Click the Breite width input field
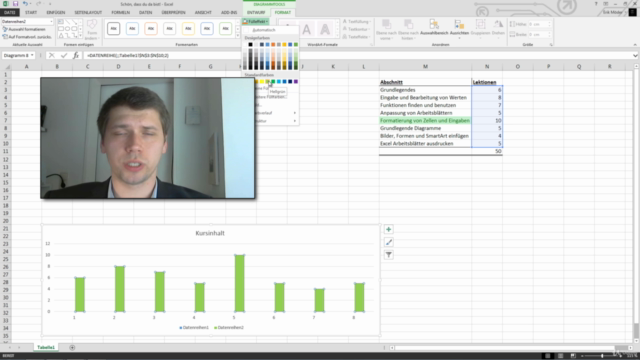The height and width of the screenshot is (360, 640). coord(540,35)
